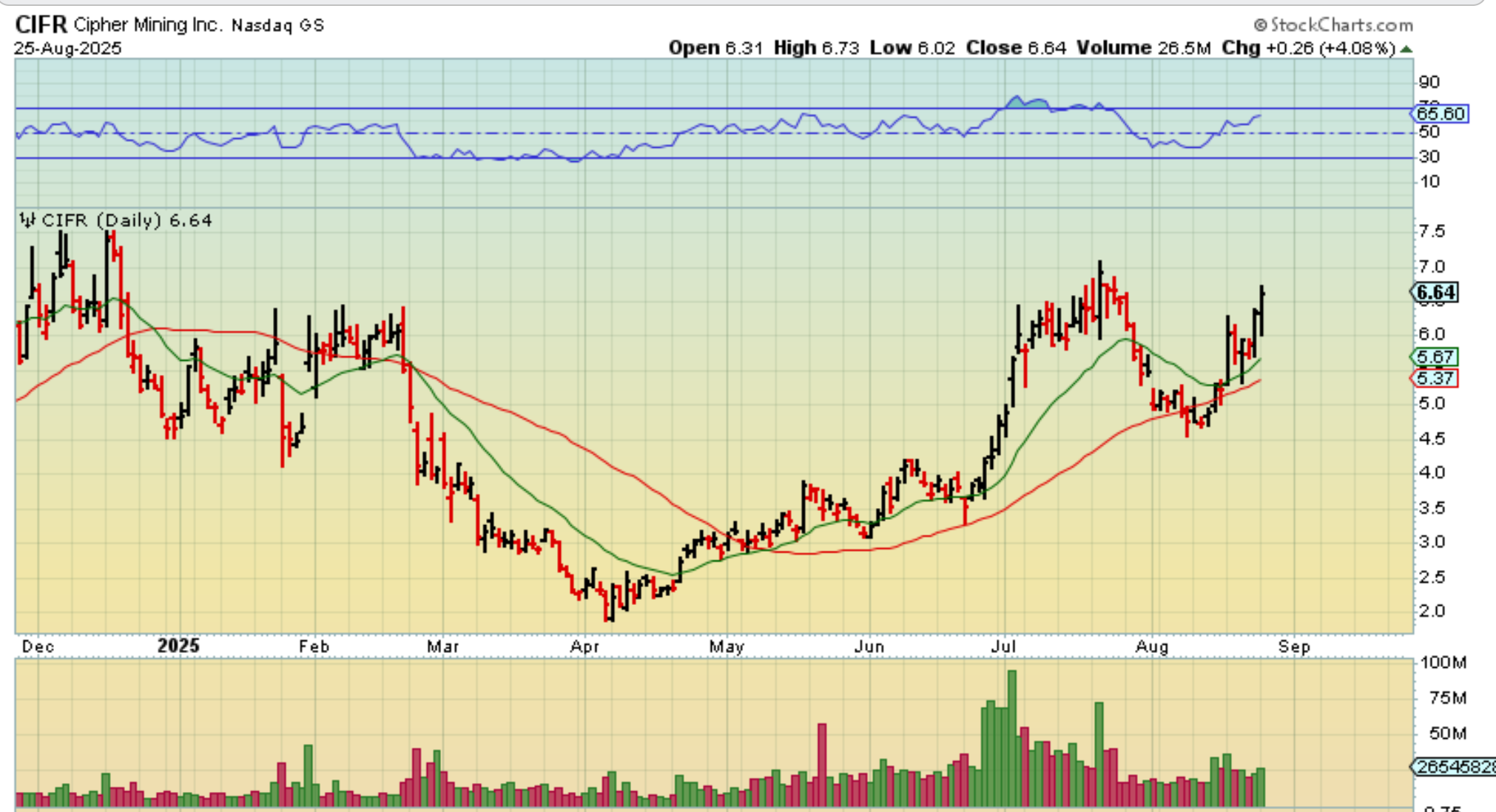
Task: Click the candlestick icon beside CIFR (Daily)
Action: click(27, 220)
